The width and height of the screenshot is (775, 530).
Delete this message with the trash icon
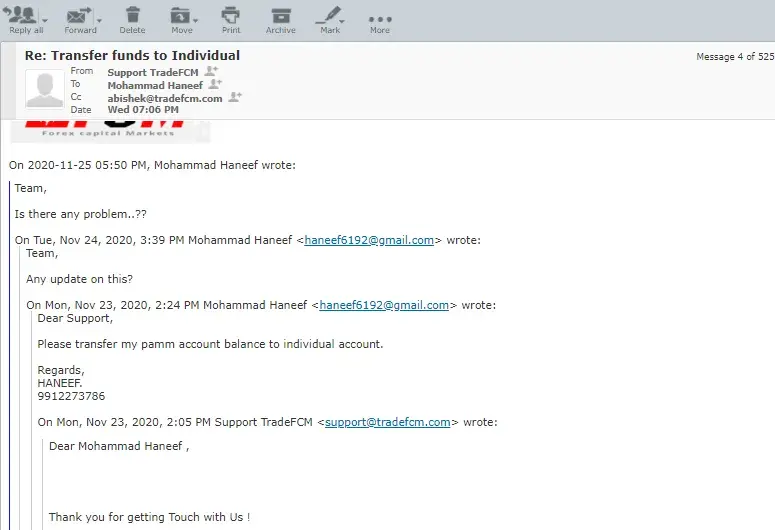(132, 15)
